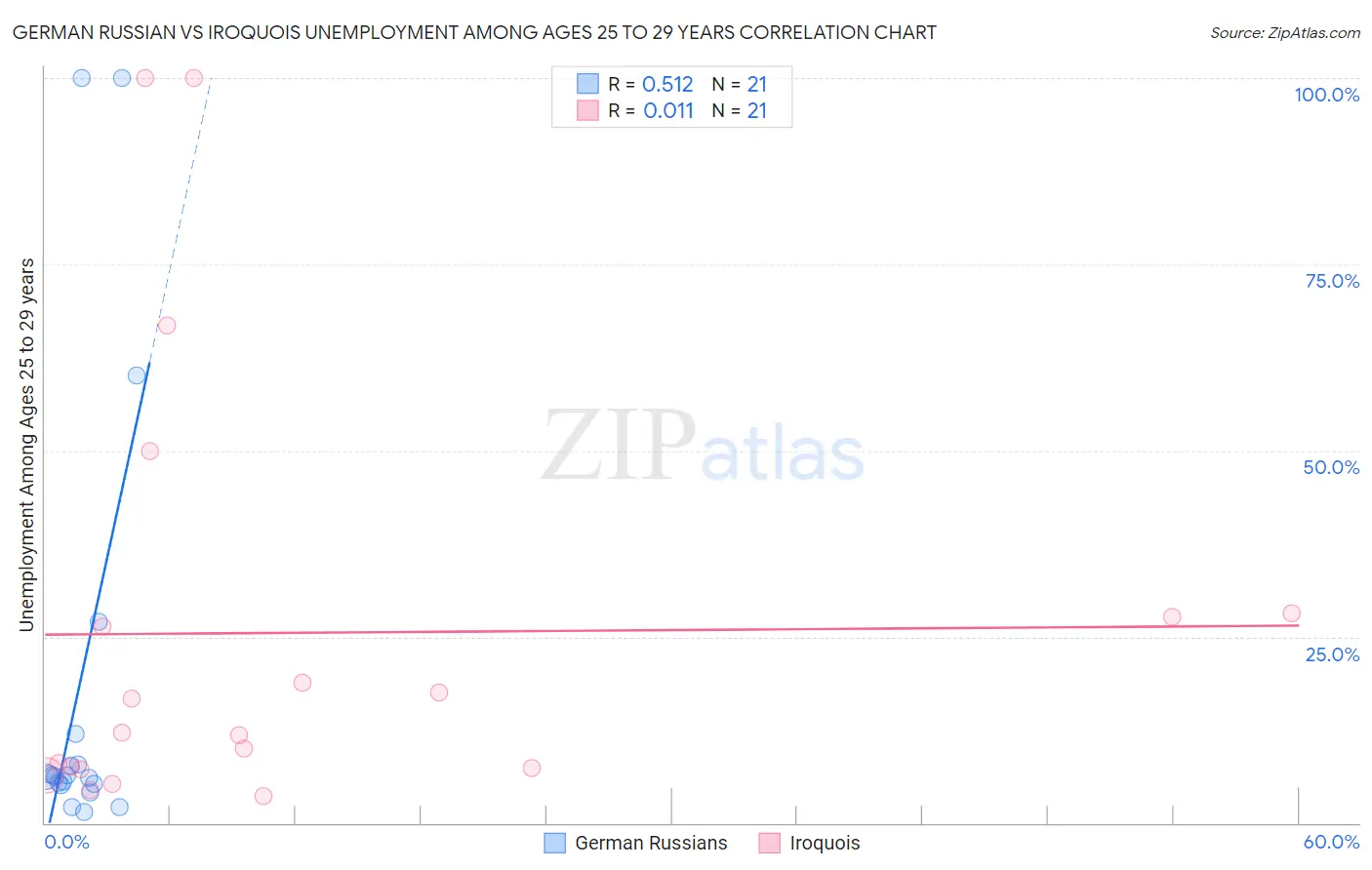1372x870 pixels.
Task: Click the 0.0% x-axis label
Action: (67, 842)
